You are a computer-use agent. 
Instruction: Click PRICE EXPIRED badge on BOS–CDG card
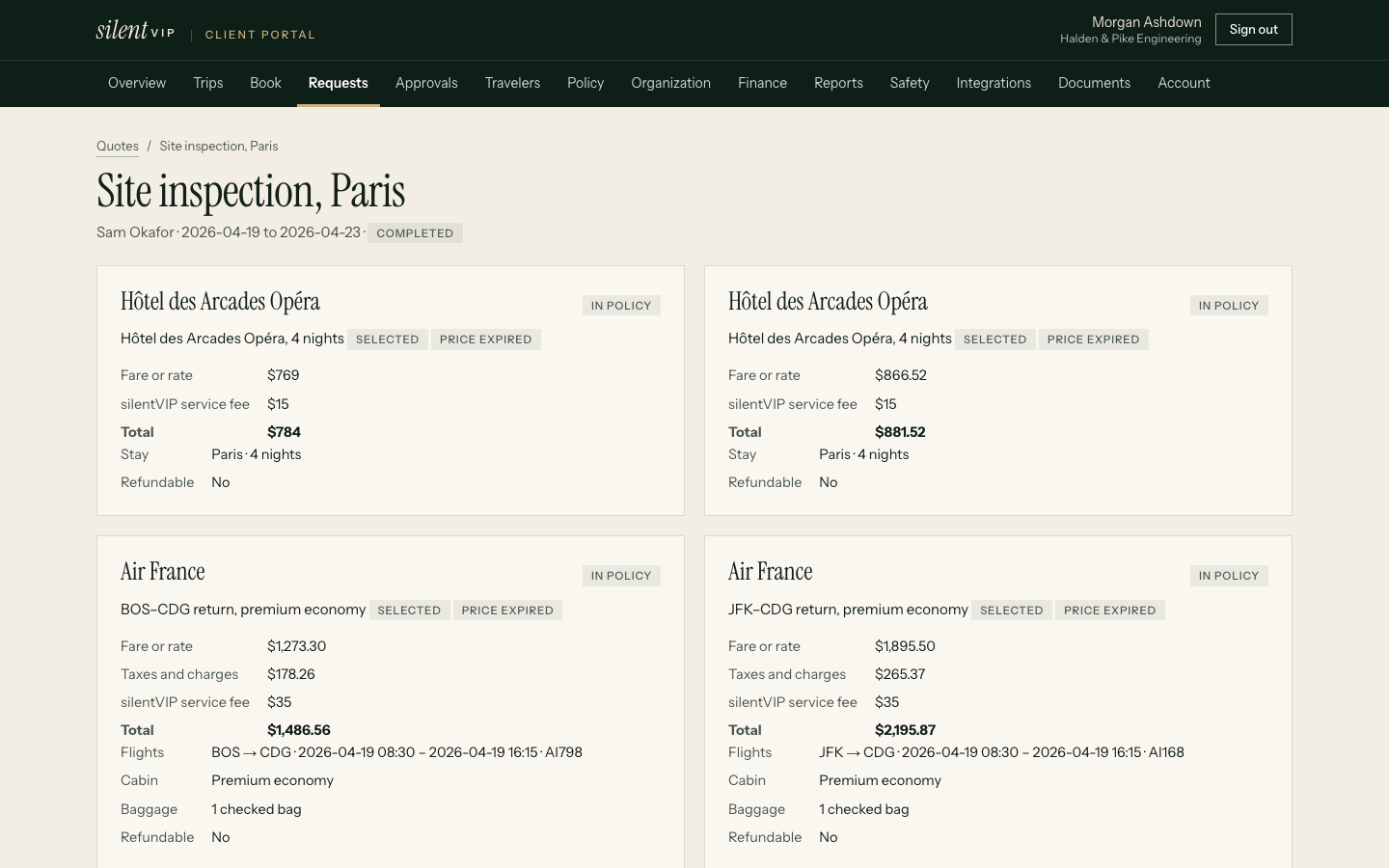[507, 610]
